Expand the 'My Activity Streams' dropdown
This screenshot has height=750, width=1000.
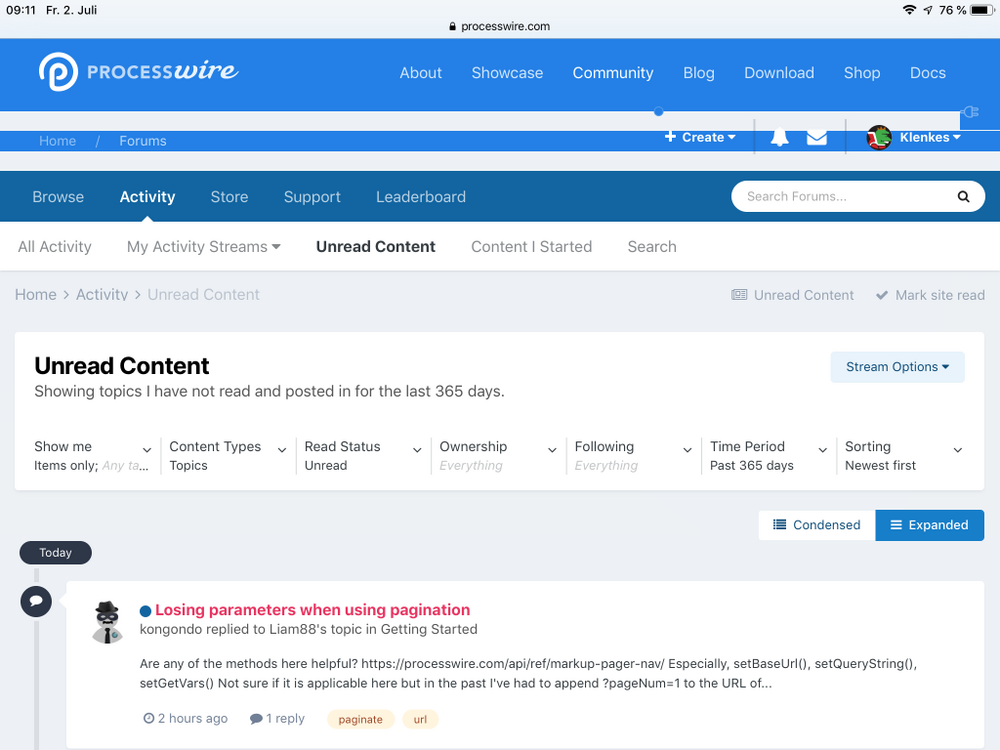(203, 246)
